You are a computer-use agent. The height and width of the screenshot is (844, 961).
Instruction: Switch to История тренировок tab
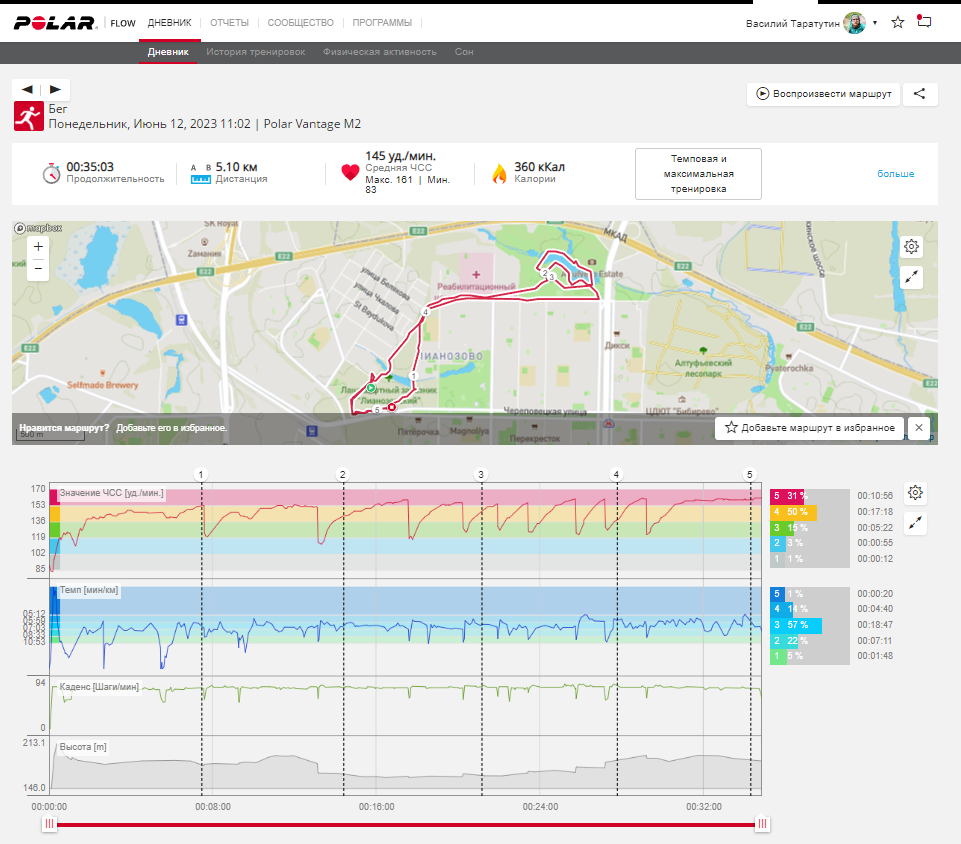[x=256, y=52]
